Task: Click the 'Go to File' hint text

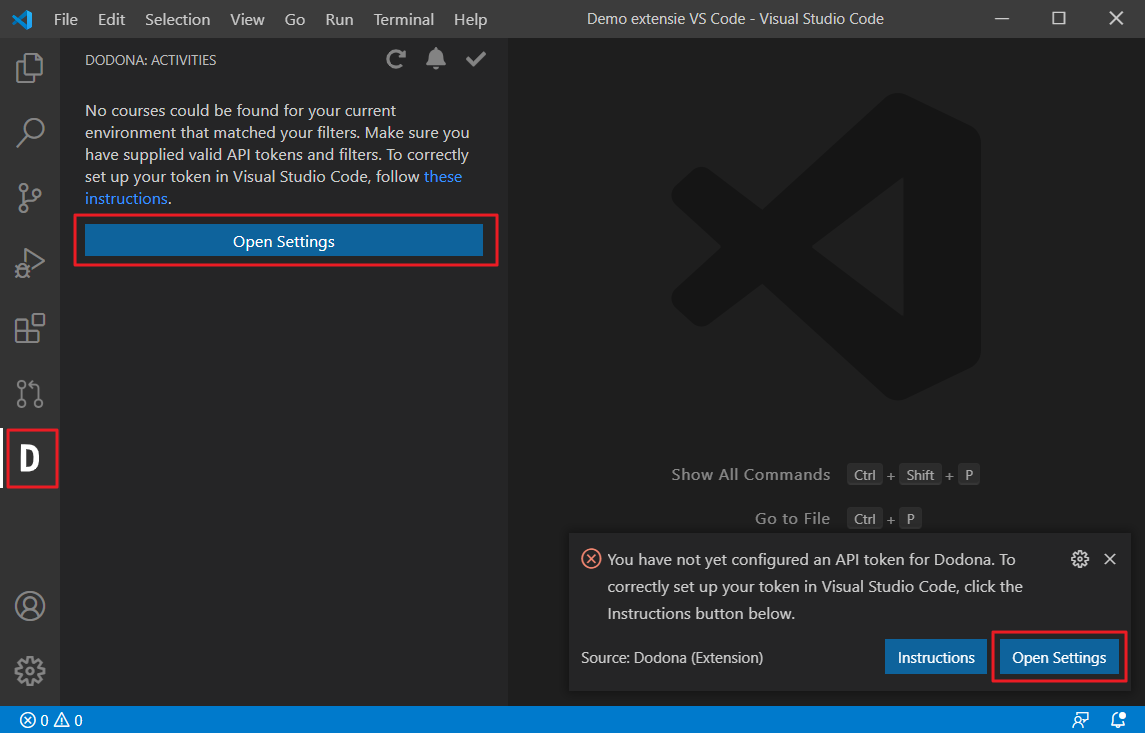Action: click(792, 518)
